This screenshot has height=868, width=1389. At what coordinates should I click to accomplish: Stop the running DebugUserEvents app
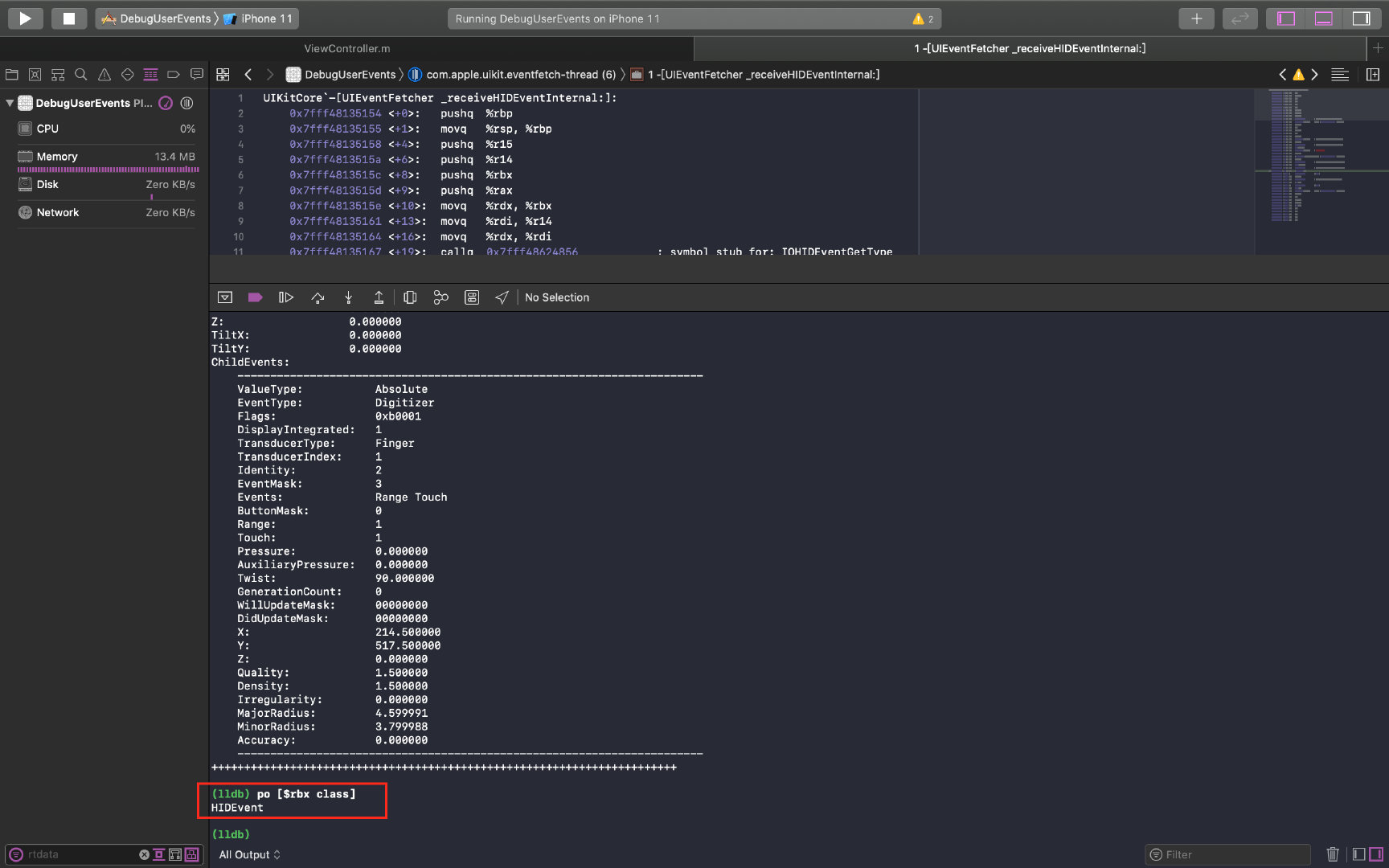(x=69, y=18)
